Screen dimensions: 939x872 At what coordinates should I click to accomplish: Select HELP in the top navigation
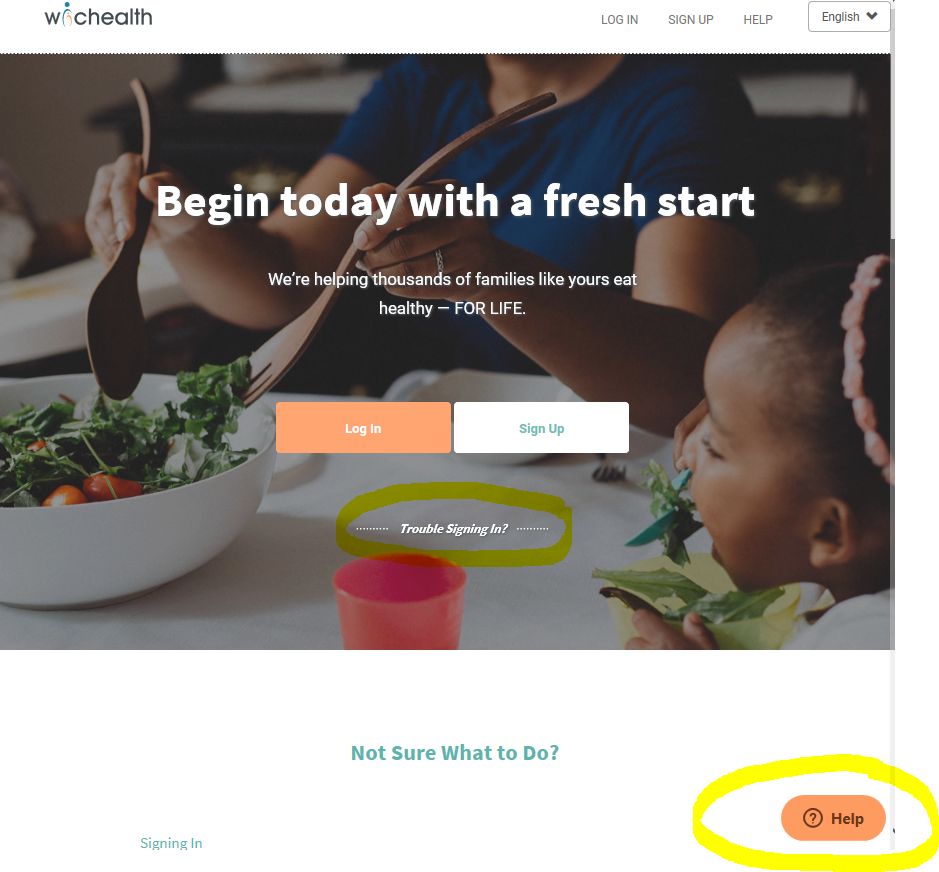tap(758, 20)
